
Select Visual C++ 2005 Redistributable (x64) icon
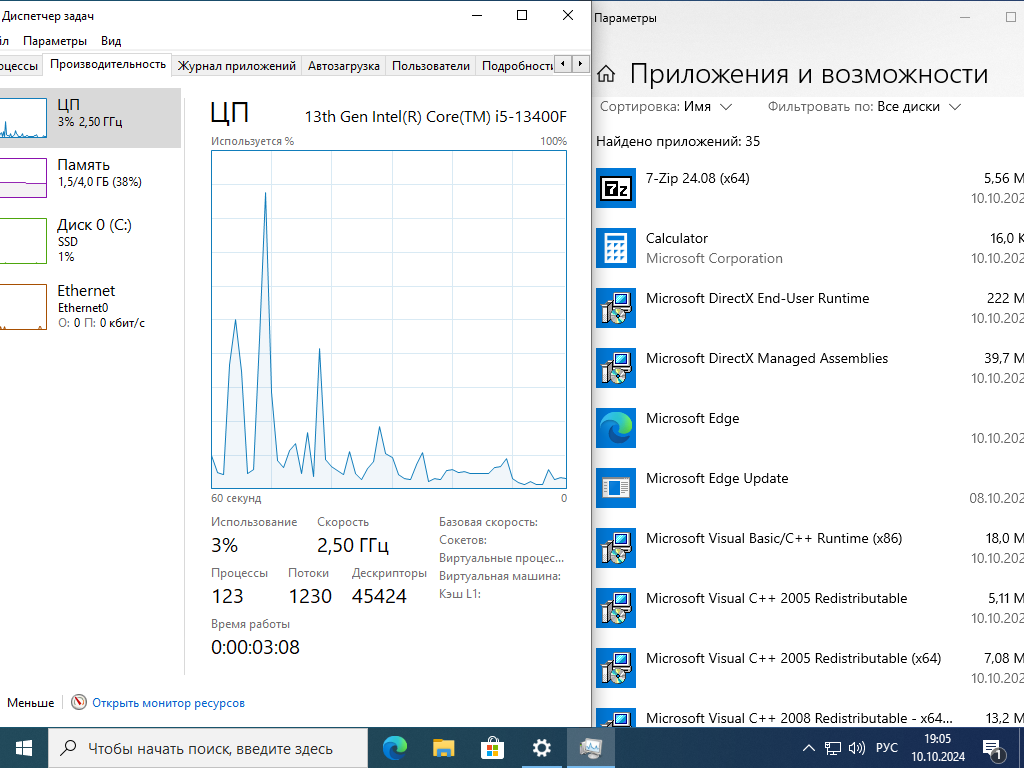pos(616,669)
